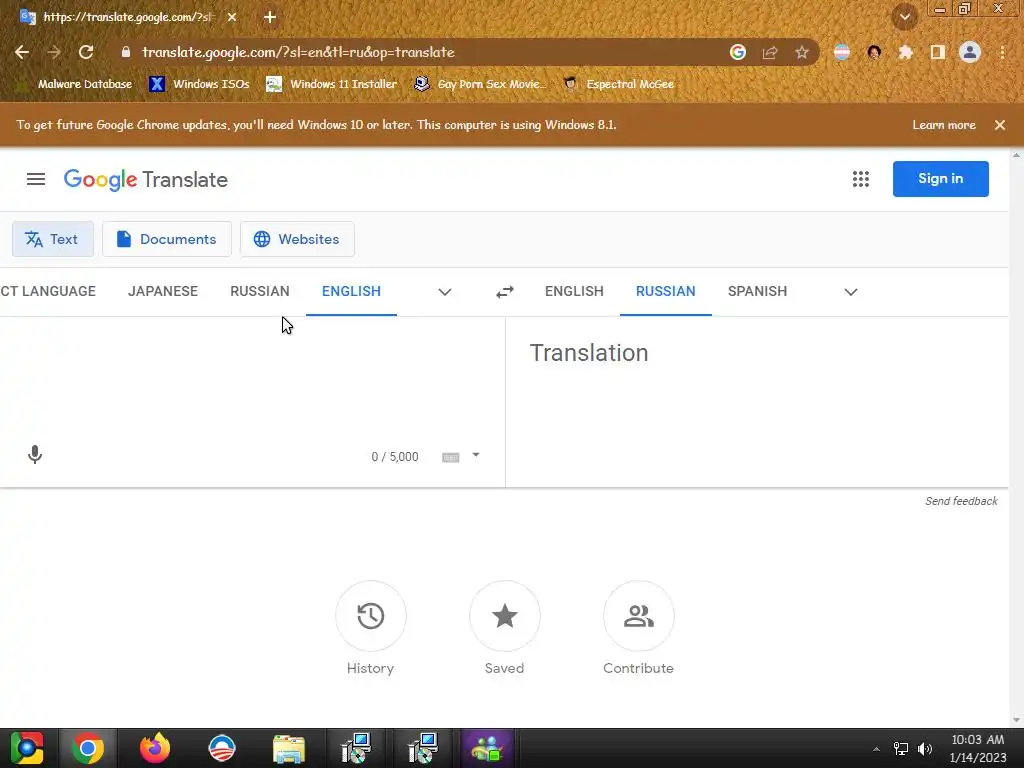Close the Google Translate browser tab
This screenshot has height=768, width=1024.
(x=232, y=17)
